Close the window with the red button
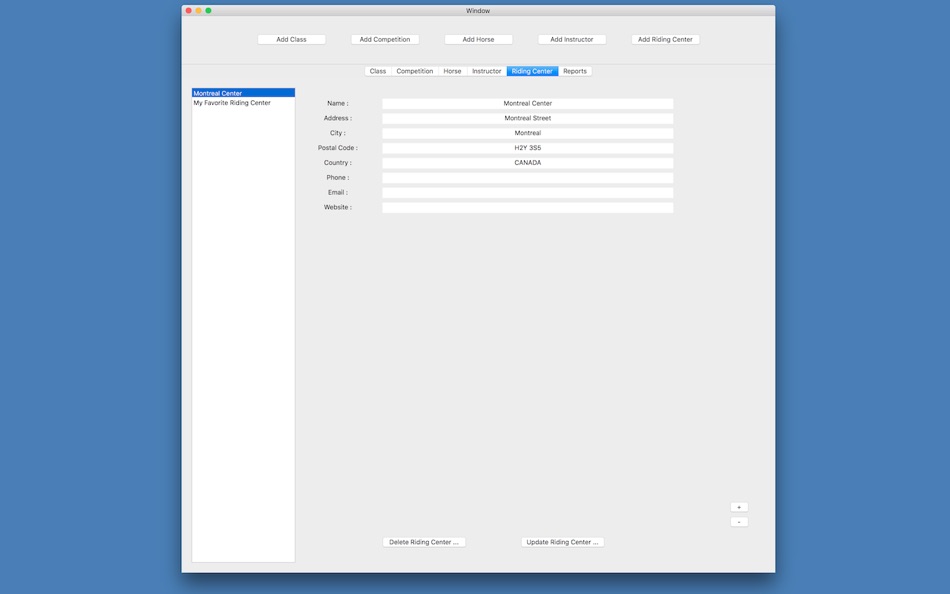The width and height of the screenshot is (950, 594). (188, 10)
